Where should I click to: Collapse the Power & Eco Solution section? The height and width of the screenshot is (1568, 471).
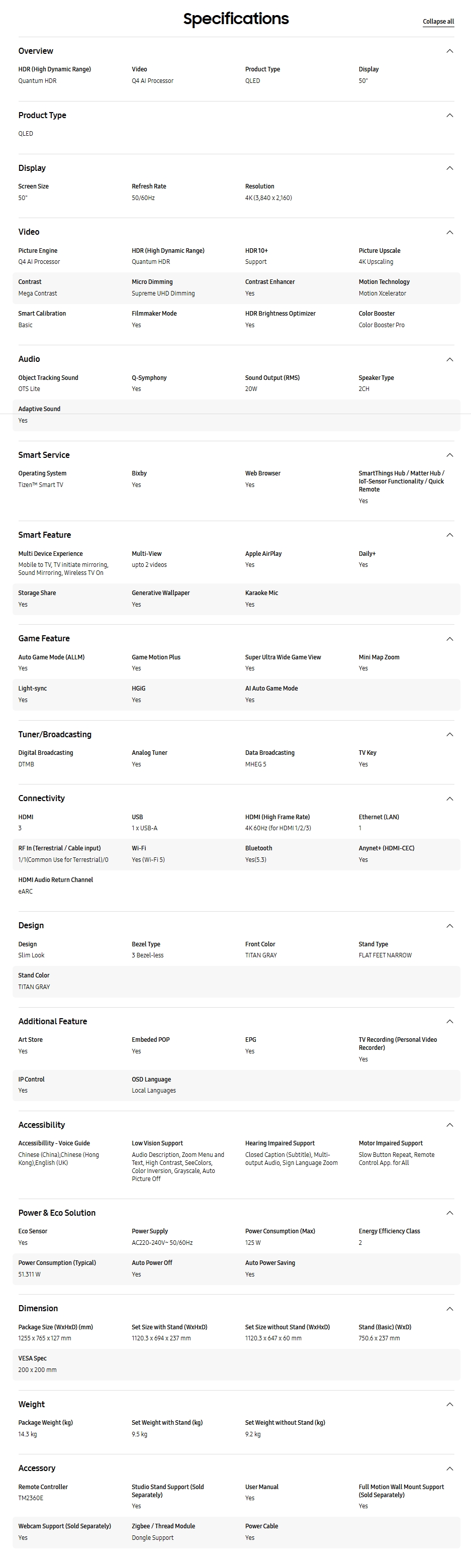[x=450, y=1213]
